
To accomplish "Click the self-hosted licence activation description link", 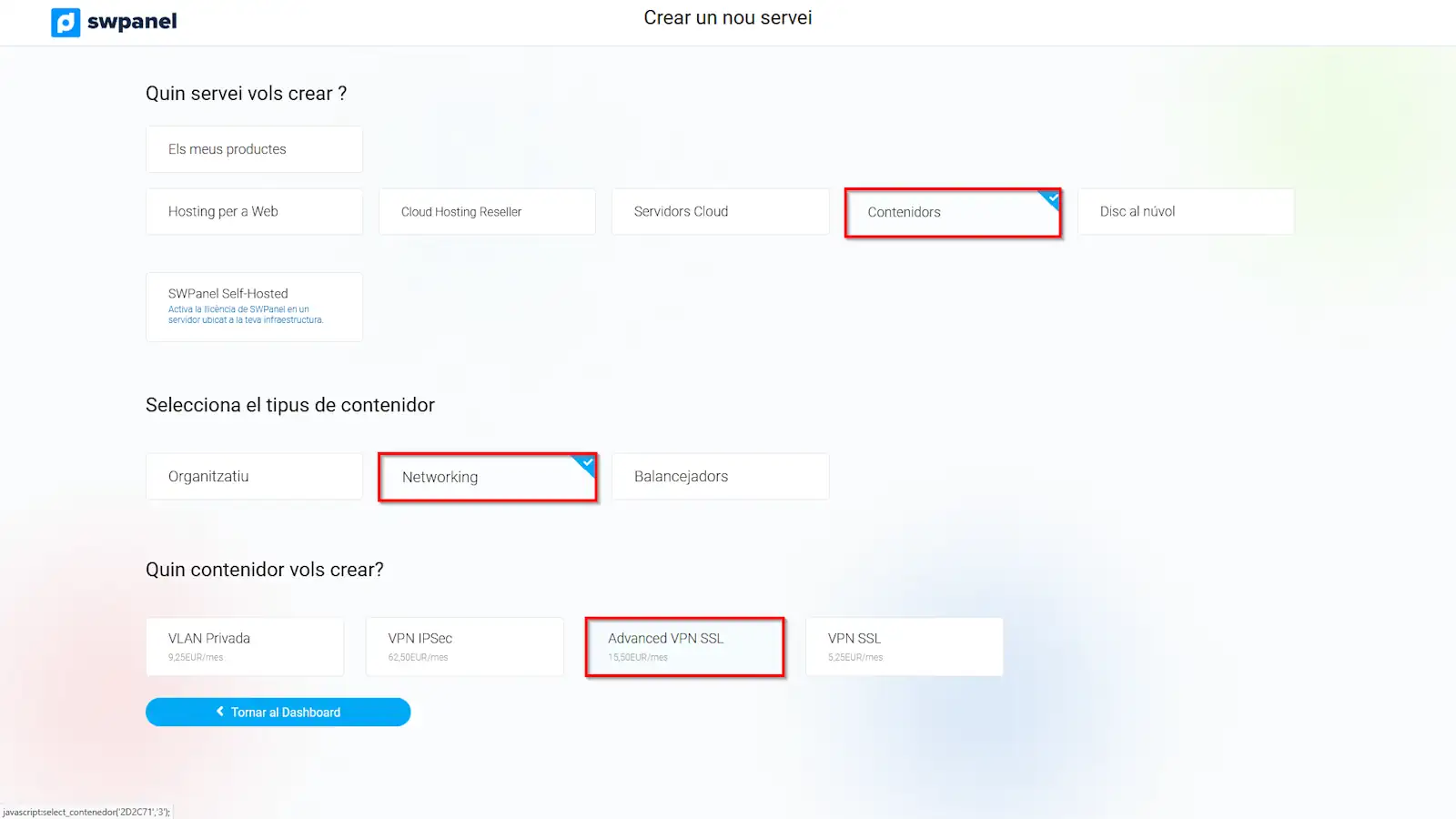I will (x=246, y=315).
